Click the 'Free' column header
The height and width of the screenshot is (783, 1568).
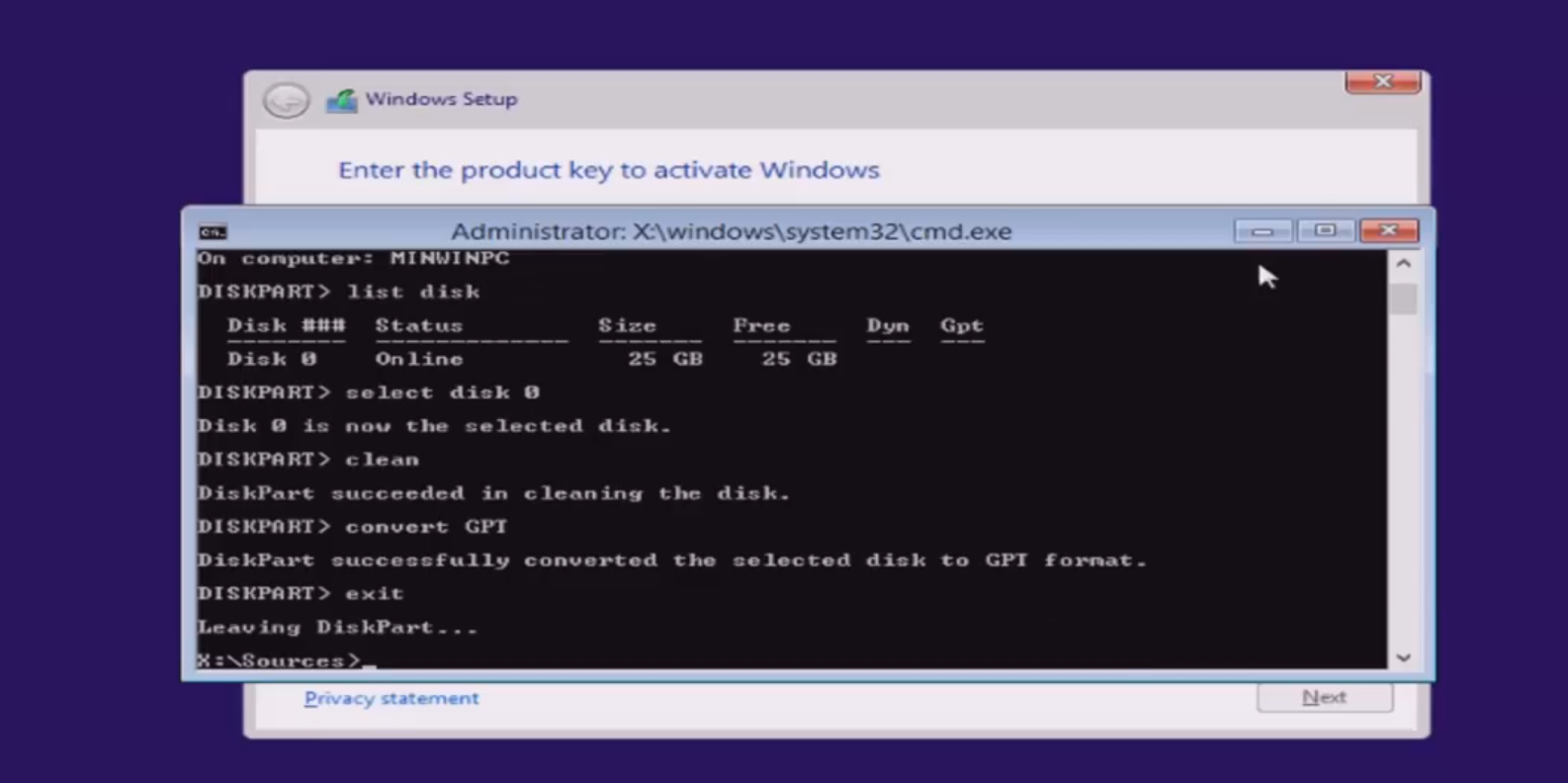(x=761, y=325)
